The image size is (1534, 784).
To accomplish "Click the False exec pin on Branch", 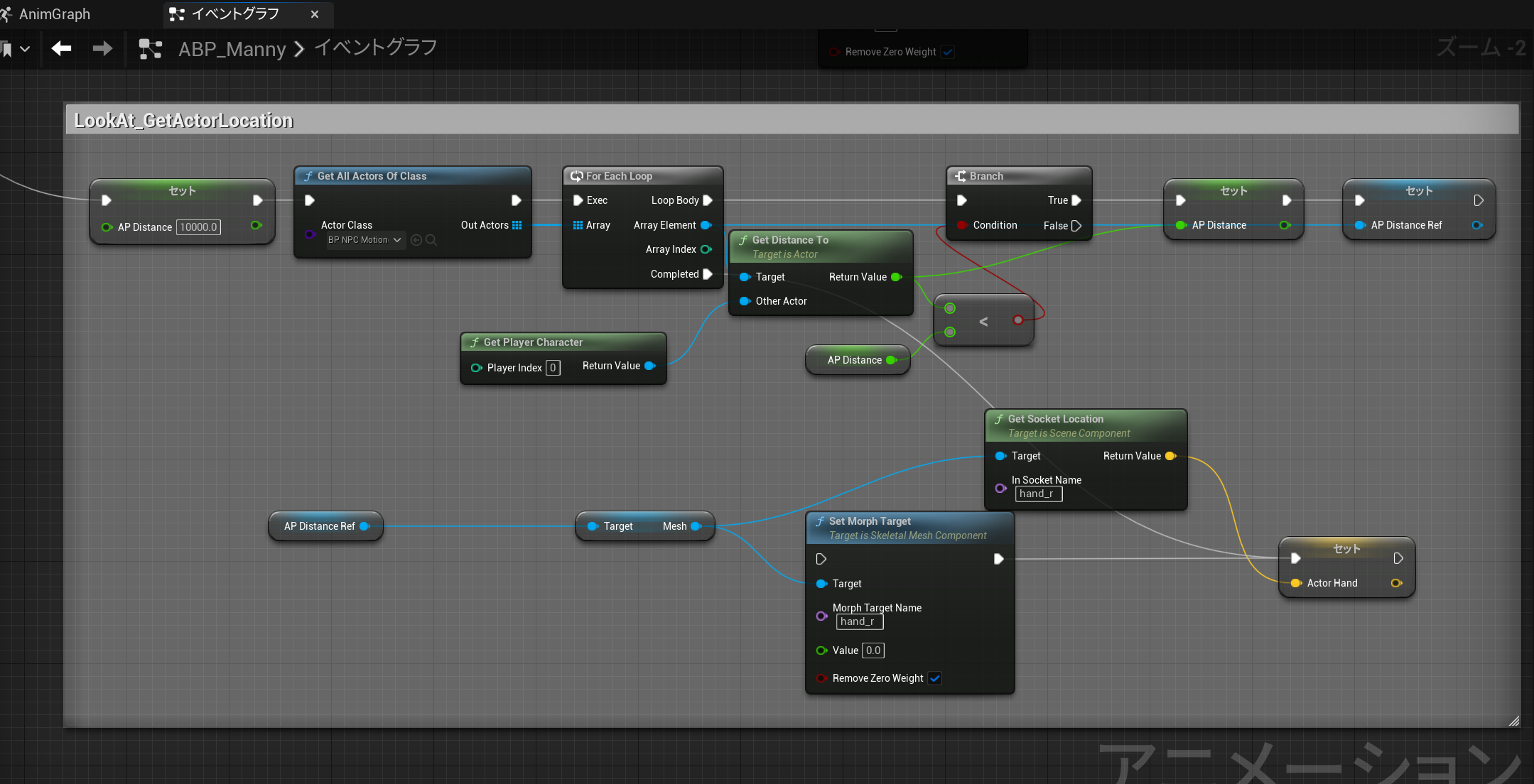I will tap(1076, 226).
